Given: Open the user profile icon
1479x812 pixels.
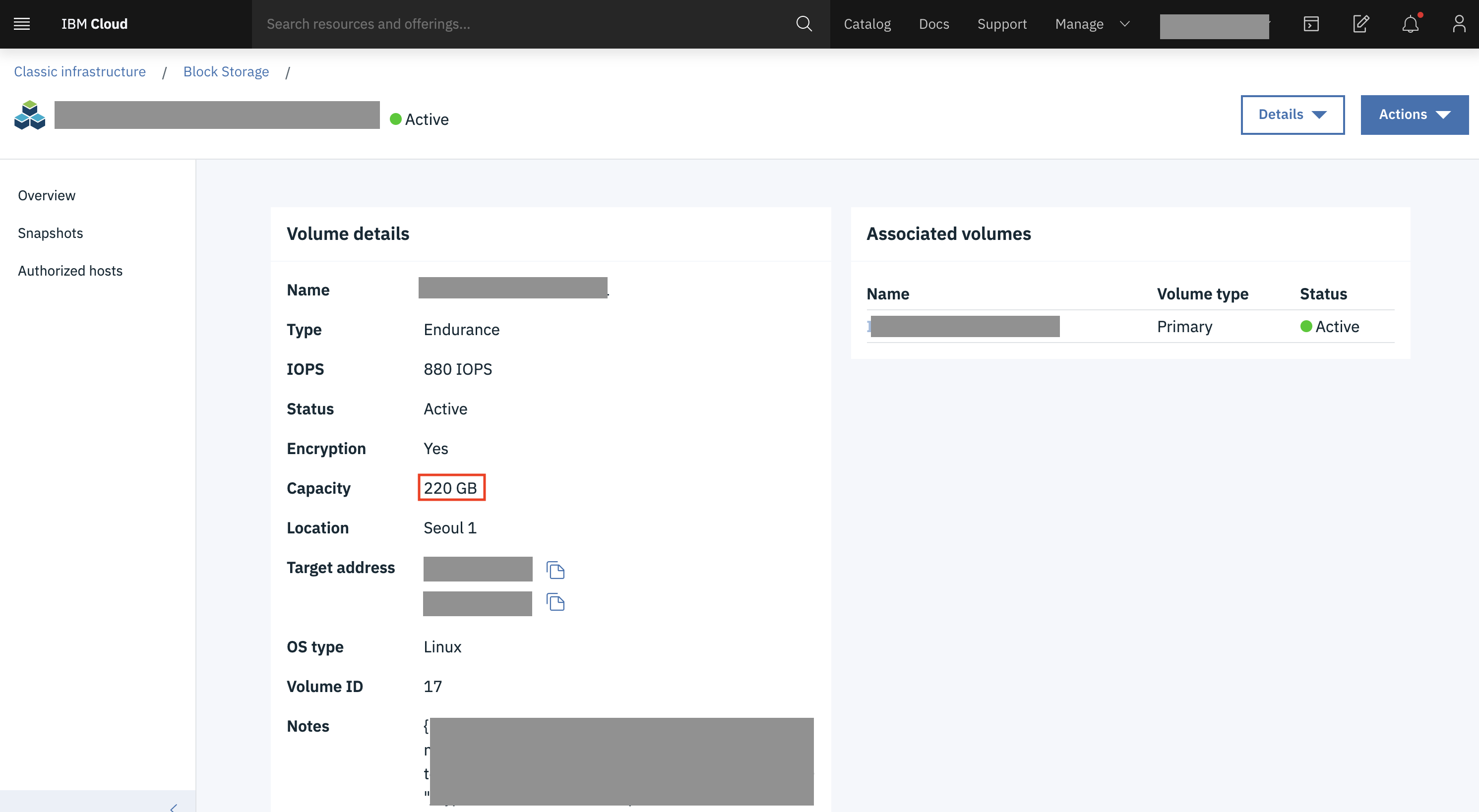Looking at the screenshot, I should 1459,24.
